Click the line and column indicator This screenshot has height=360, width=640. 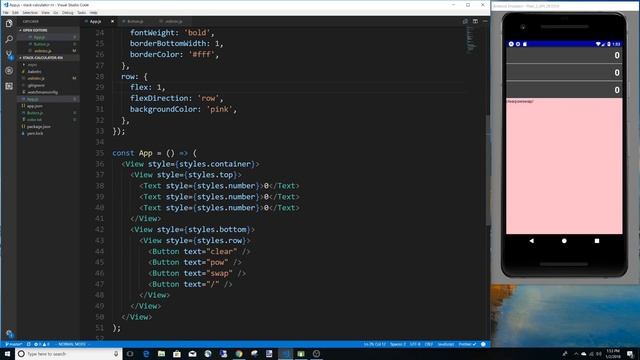[x=374, y=344]
